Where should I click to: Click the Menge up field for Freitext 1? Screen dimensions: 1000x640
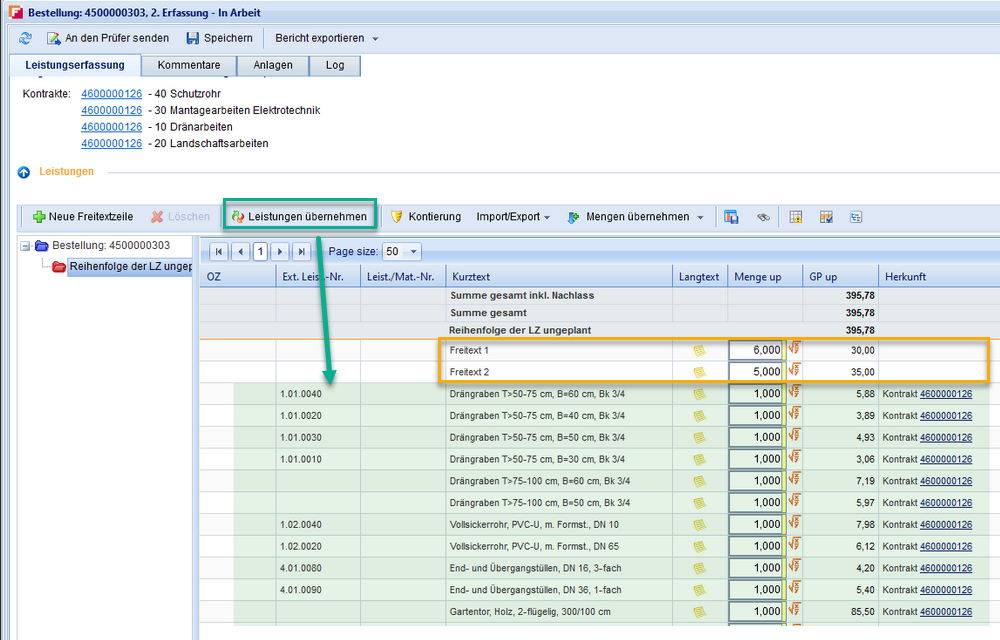tap(755, 351)
